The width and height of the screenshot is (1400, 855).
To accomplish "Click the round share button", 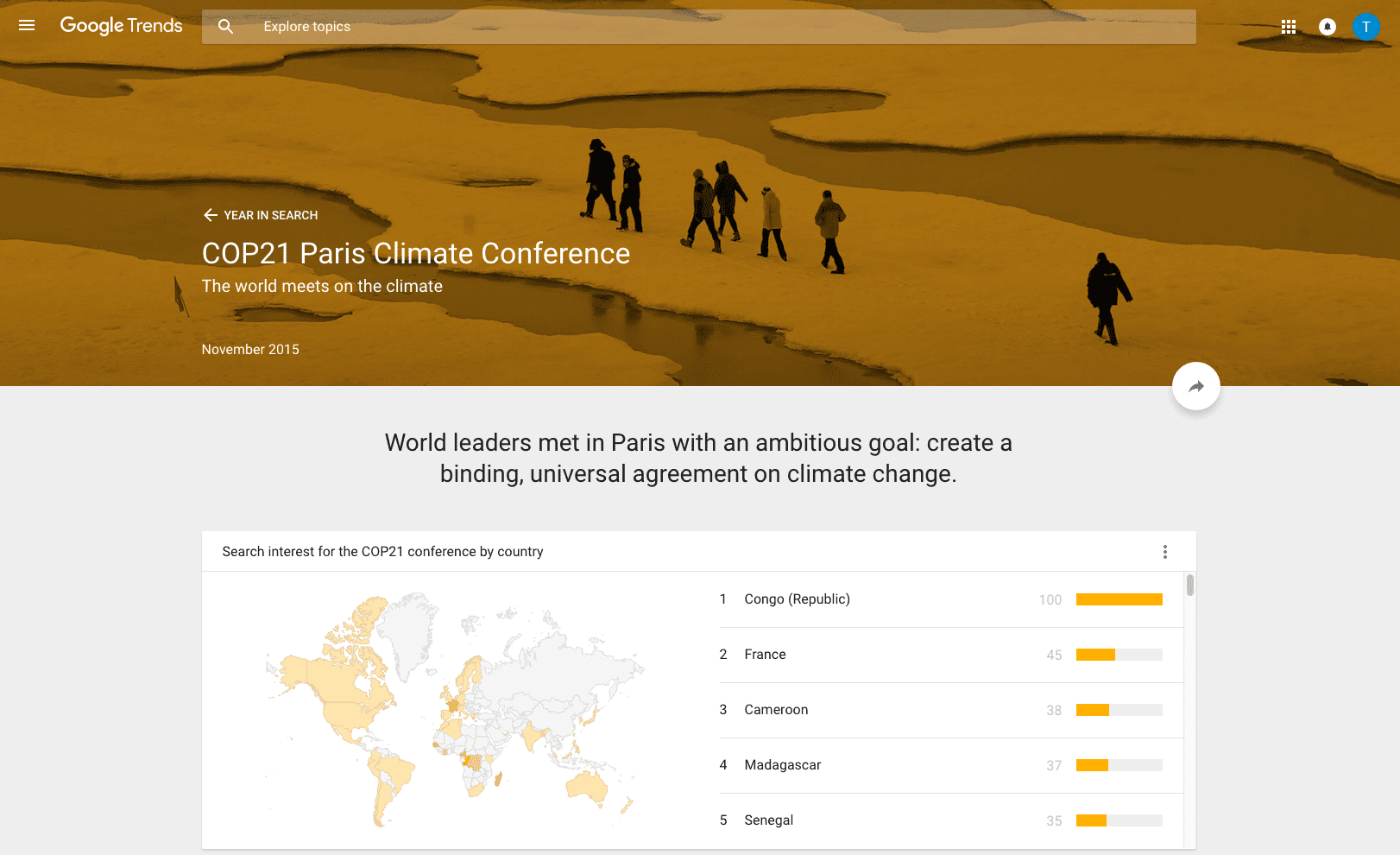I will click(1195, 386).
